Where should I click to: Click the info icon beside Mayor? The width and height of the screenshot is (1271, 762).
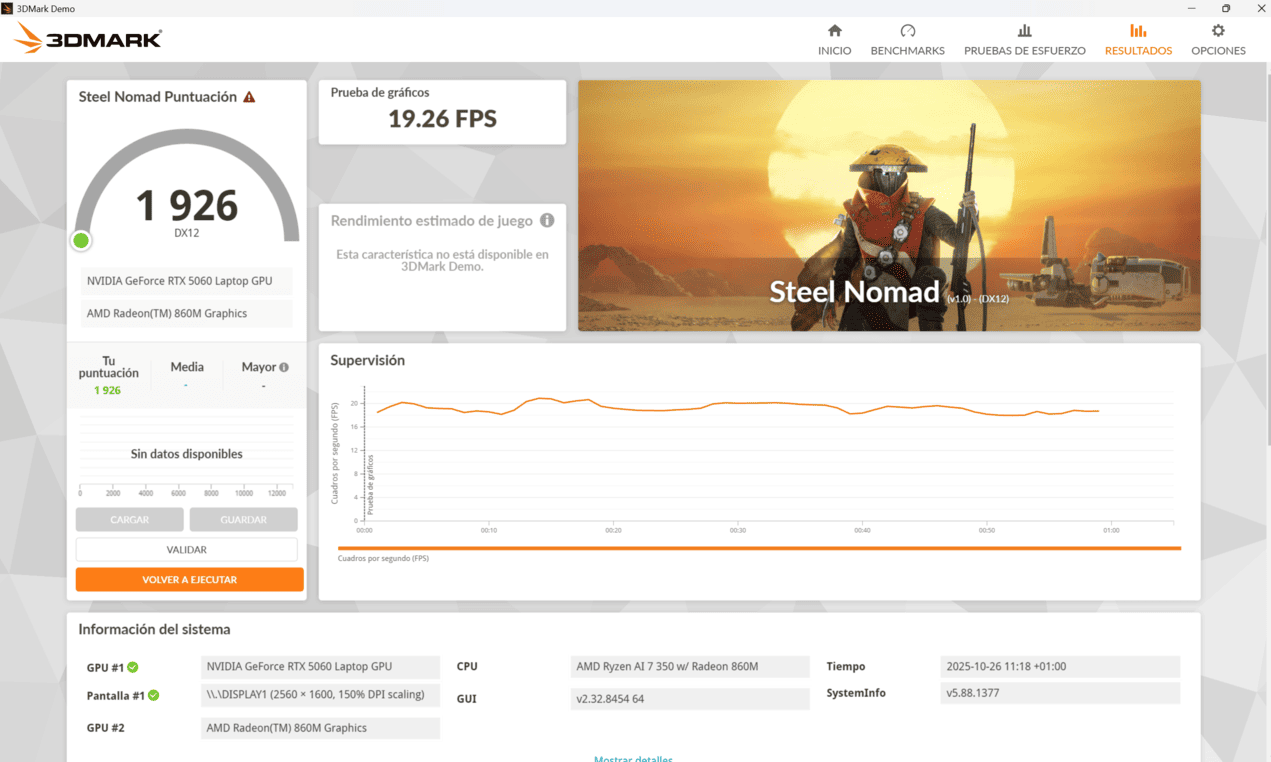coord(284,367)
